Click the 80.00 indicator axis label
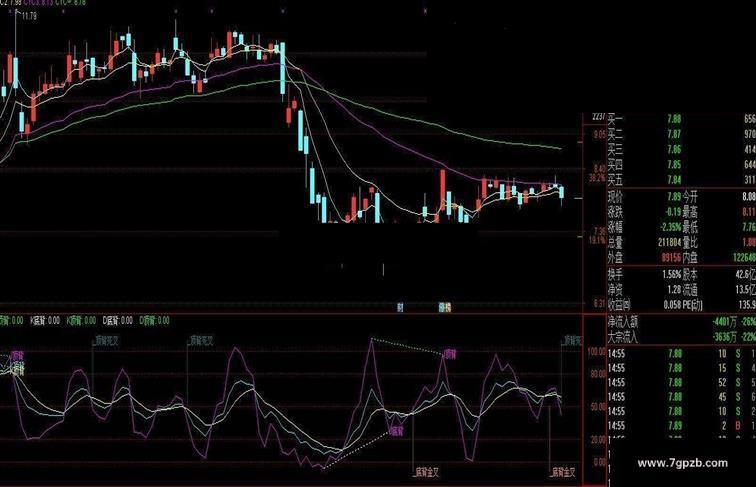Viewport: 756px width, 487px height. coord(598,374)
